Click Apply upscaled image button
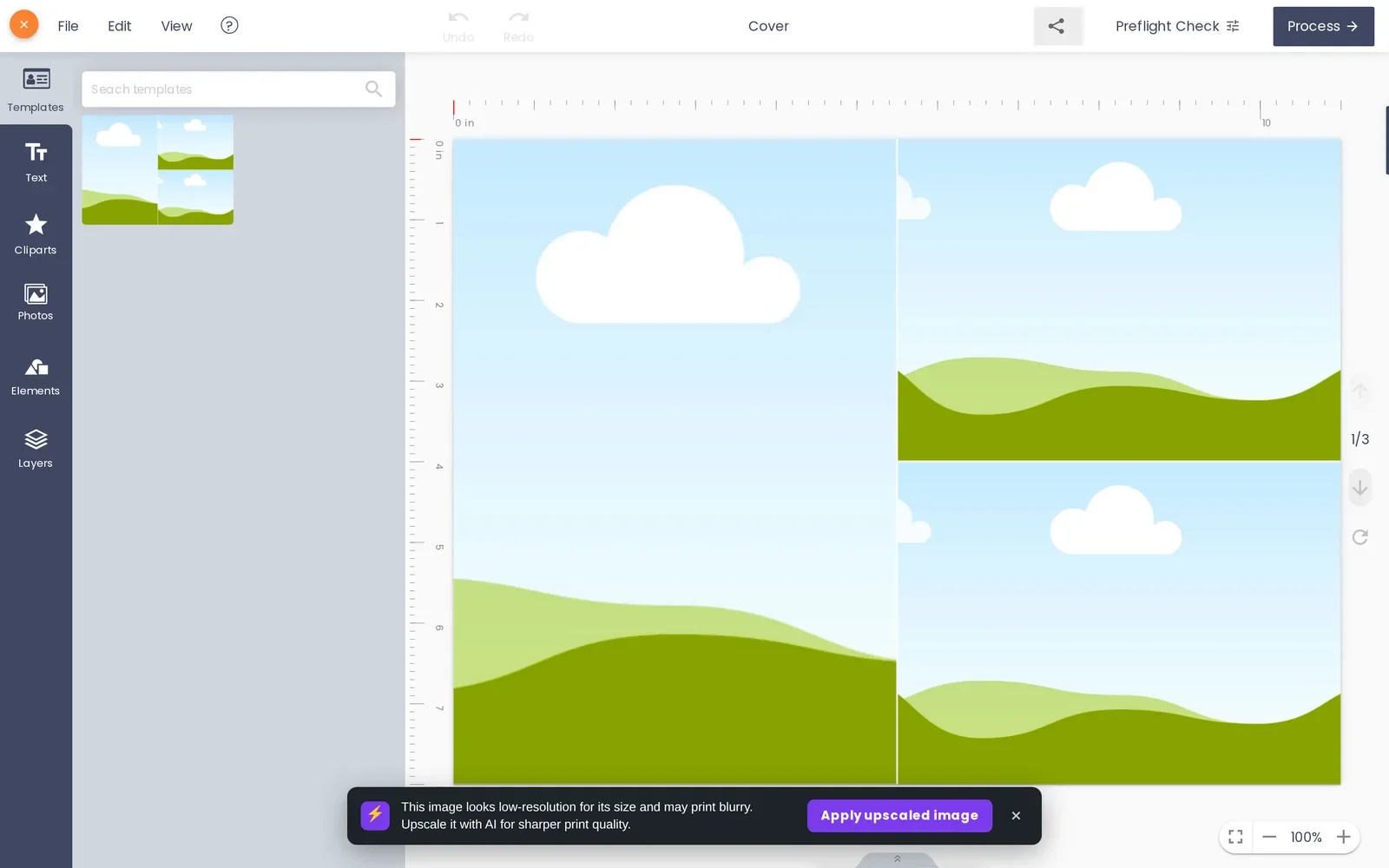Screen dimensions: 1389x868 tap(899, 815)
